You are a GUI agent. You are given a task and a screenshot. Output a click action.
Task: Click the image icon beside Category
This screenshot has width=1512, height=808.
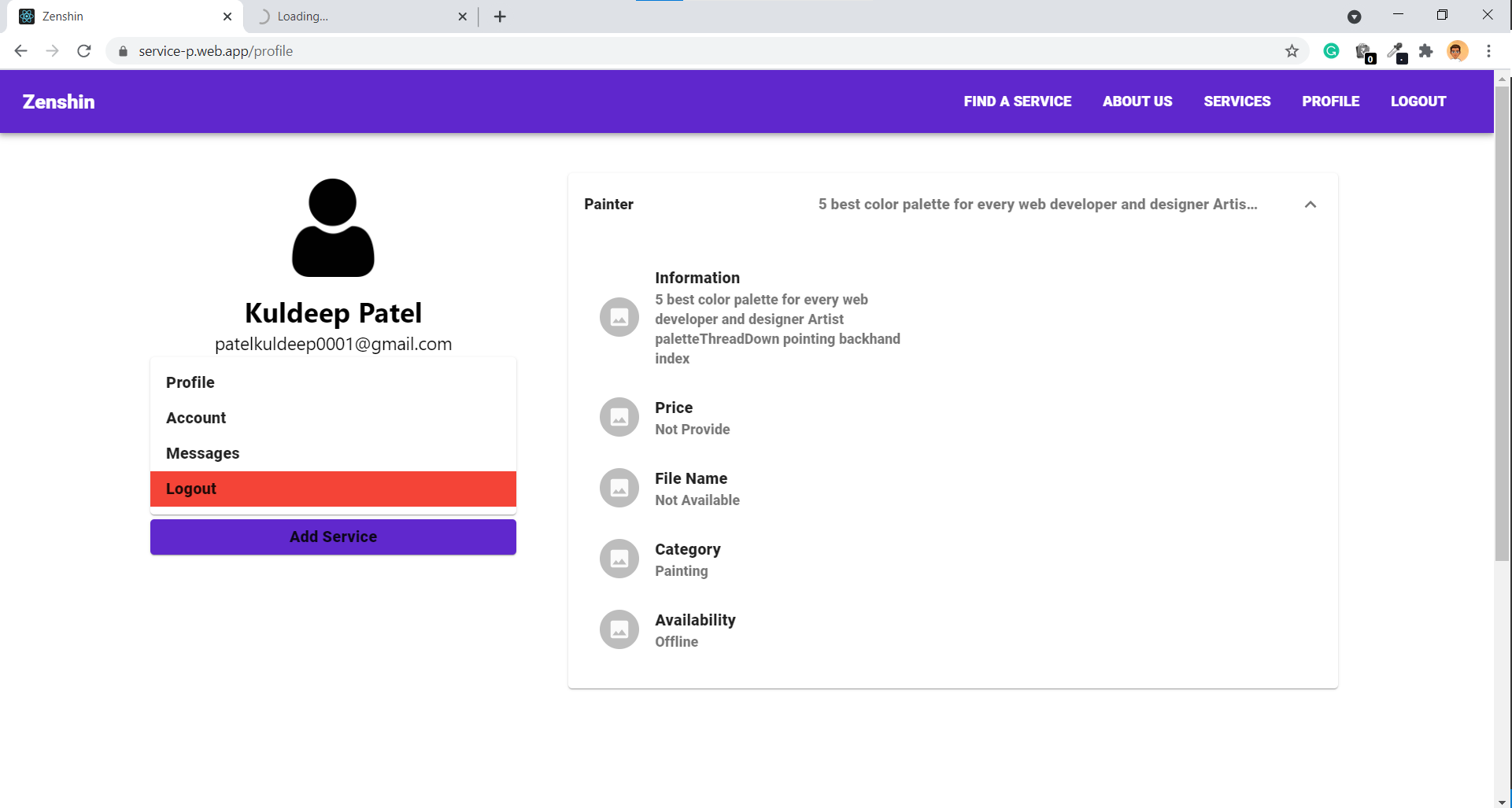[619, 559]
